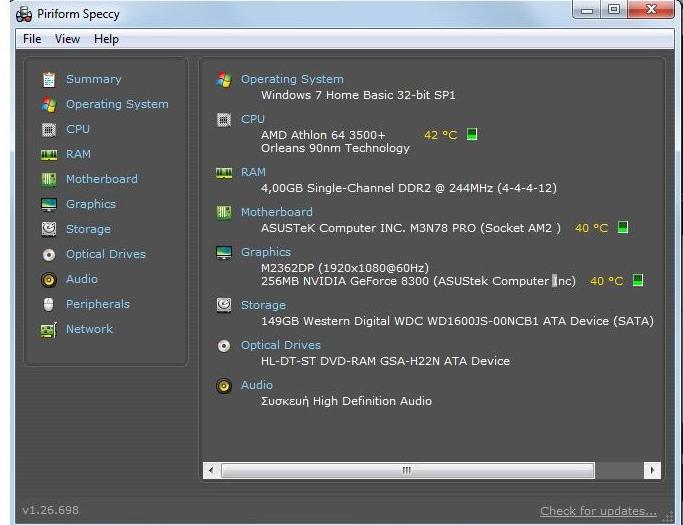Click the Windows flag icon beside sidebar Operating System
Screen dimensions: 683x525
tap(49, 105)
